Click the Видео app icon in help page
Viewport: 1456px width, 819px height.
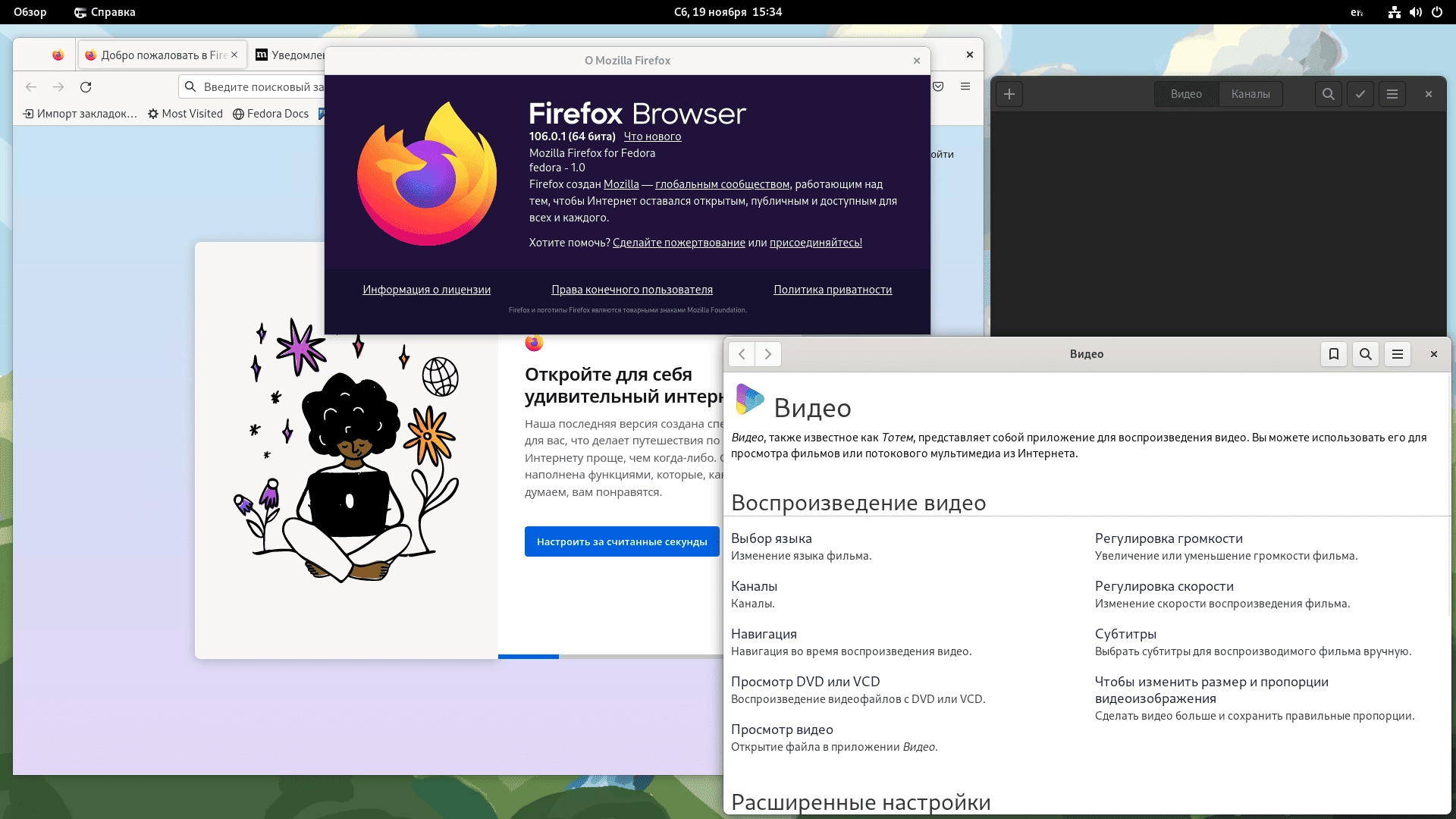click(749, 400)
